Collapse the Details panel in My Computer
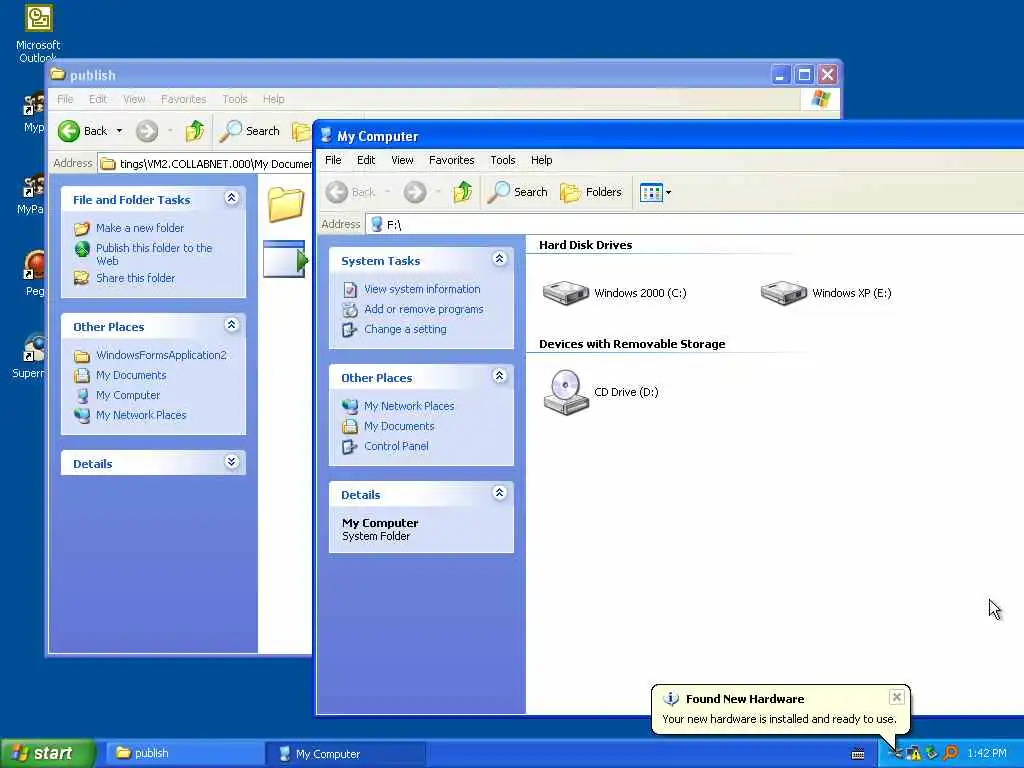The width and height of the screenshot is (1024, 768). (500, 492)
